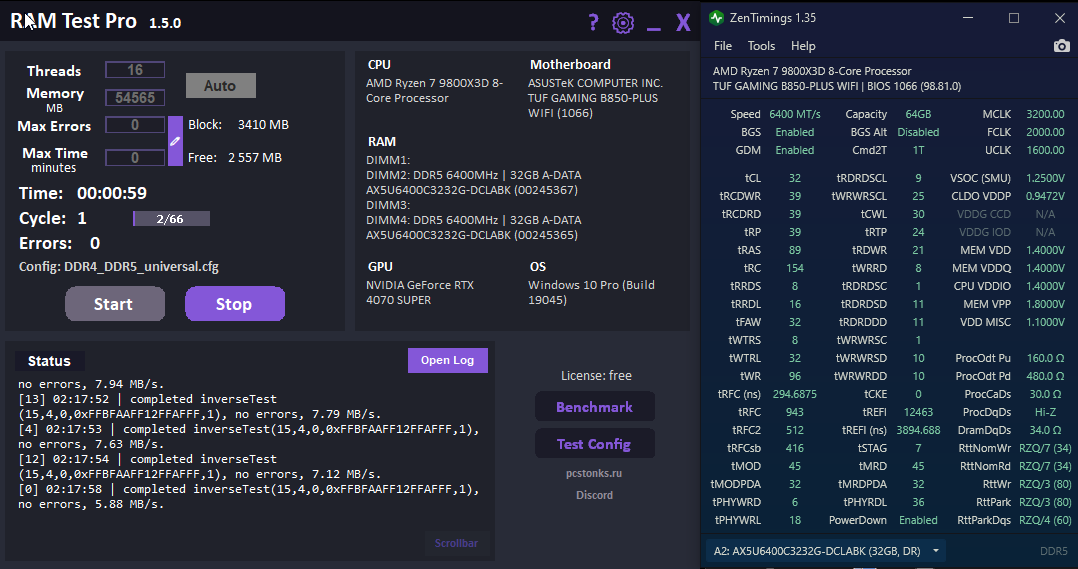Take a ZenTimings screenshot with the camera icon
The width and height of the screenshot is (1078, 569).
[1062, 46]
